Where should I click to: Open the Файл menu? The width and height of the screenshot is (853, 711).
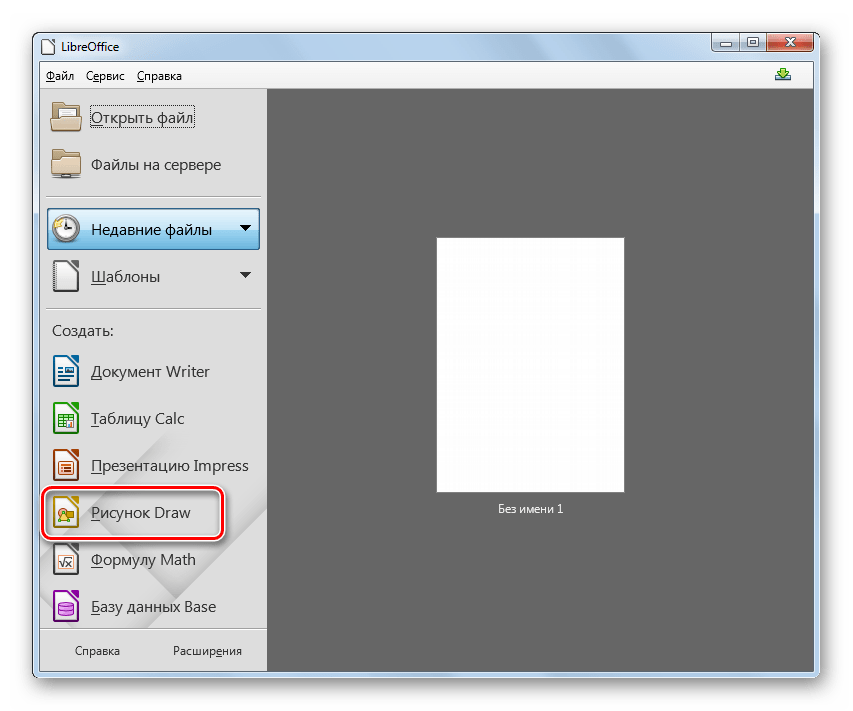(x=60, y=76)
